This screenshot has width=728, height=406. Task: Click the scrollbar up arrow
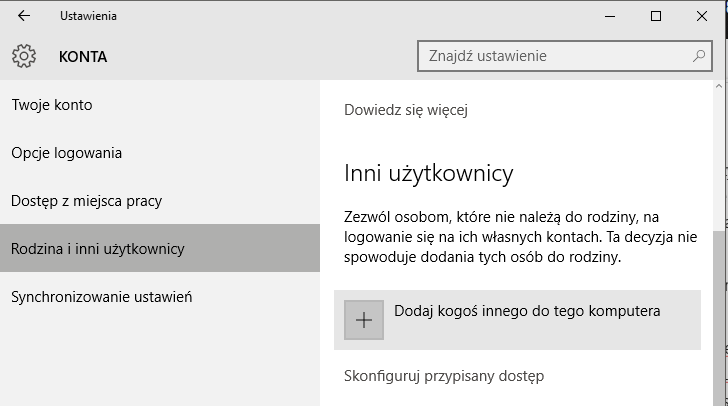719,86
